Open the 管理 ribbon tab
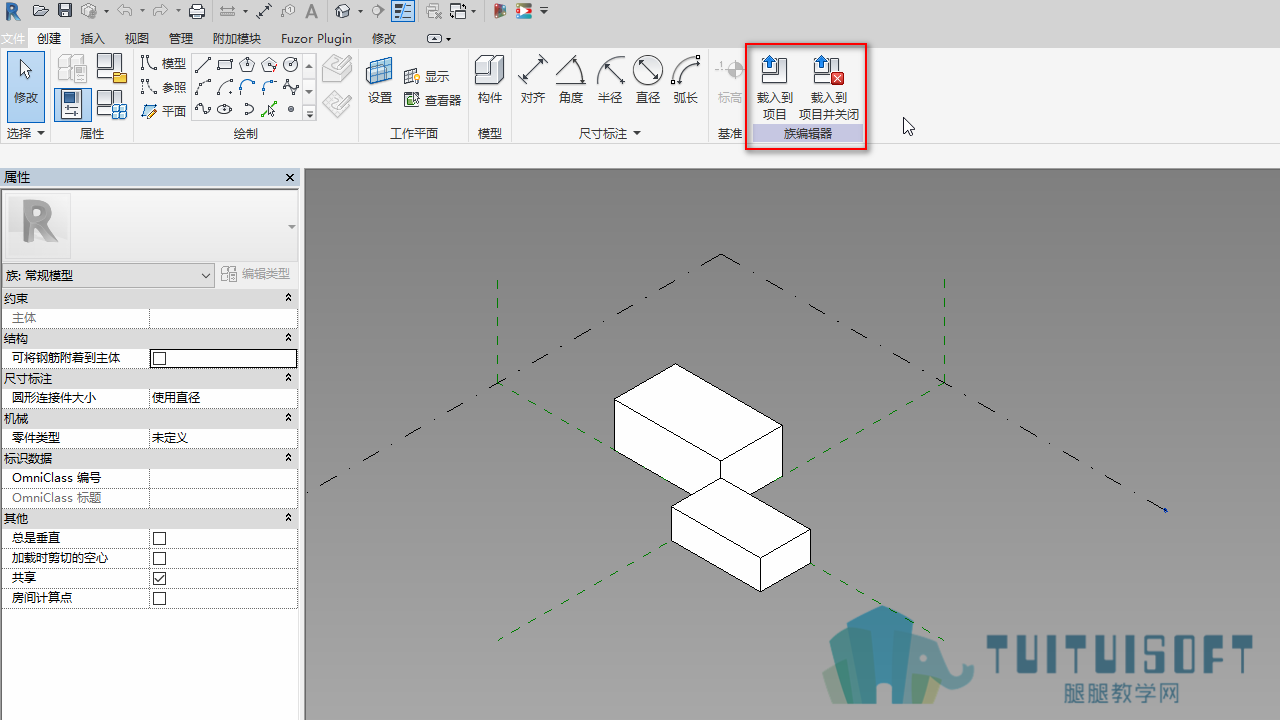Screen dimensions: 1280x720 point(181,39)
